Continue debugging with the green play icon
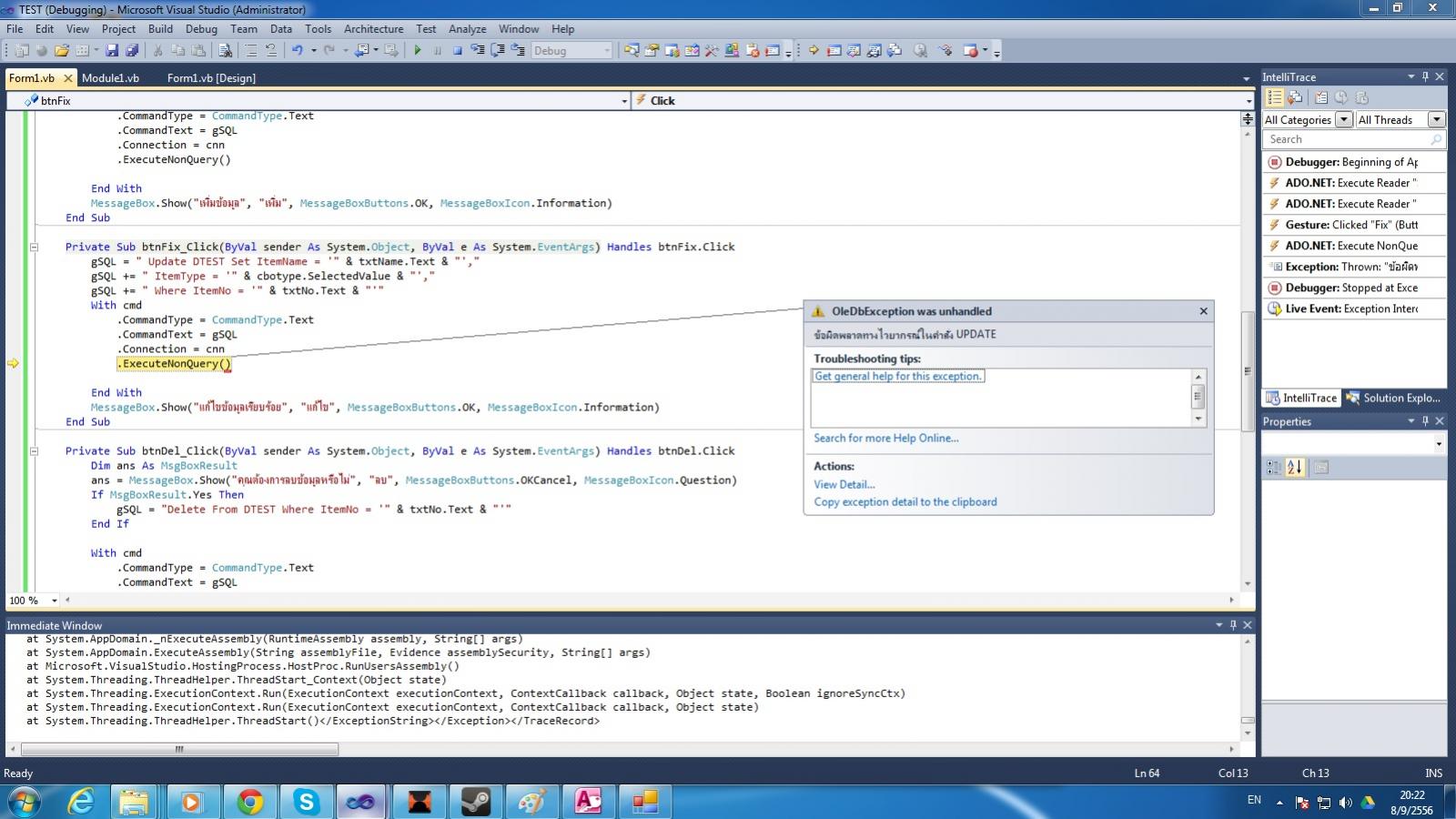Image resolution: width=1456 pixels, height=819 pixels. [417, 51]
